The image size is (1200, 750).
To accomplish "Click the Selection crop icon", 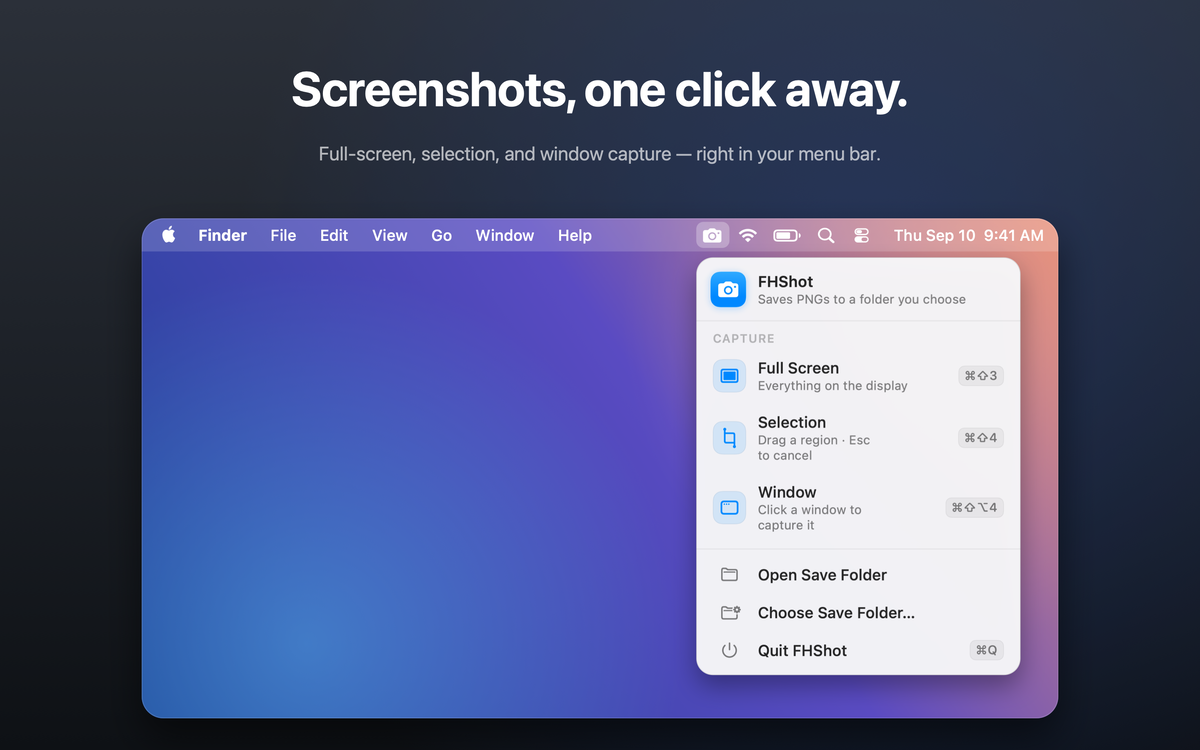I will [x=729, y=438].
